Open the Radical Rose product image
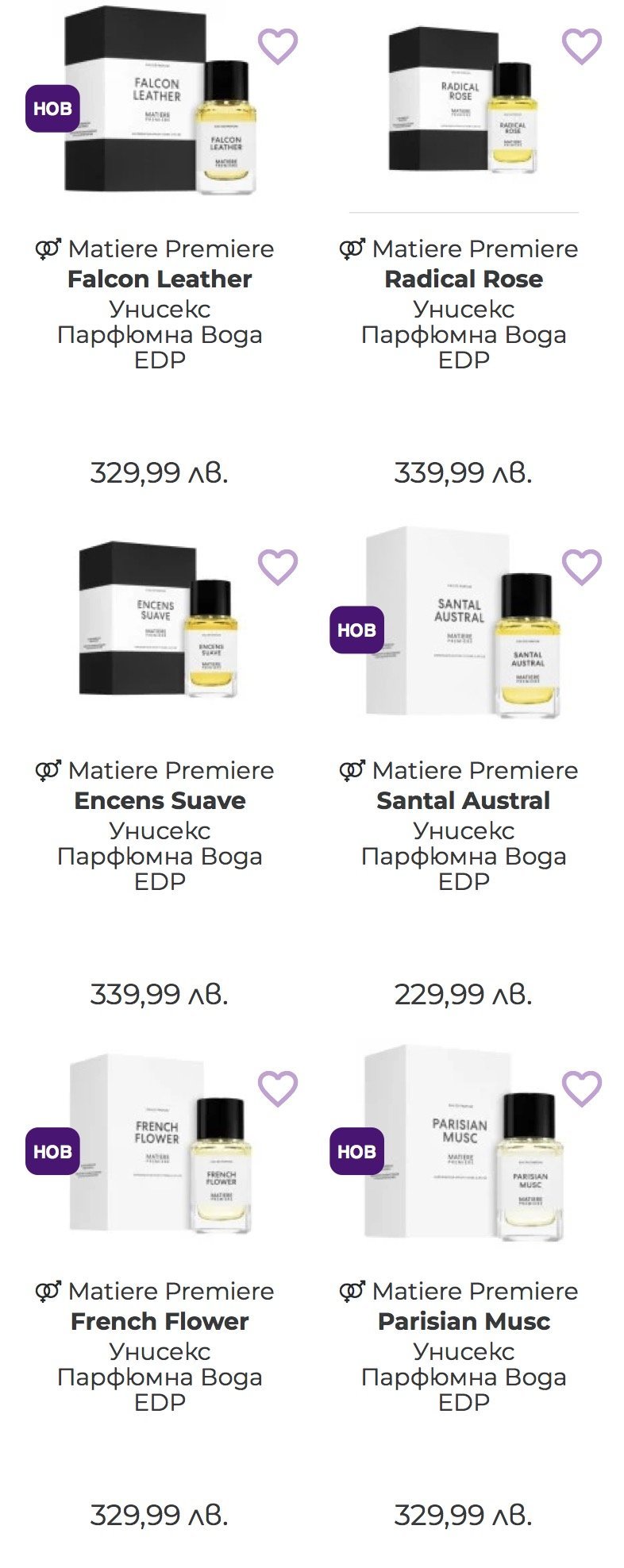This screenshot has height=1568, width=624. point(464,103)
